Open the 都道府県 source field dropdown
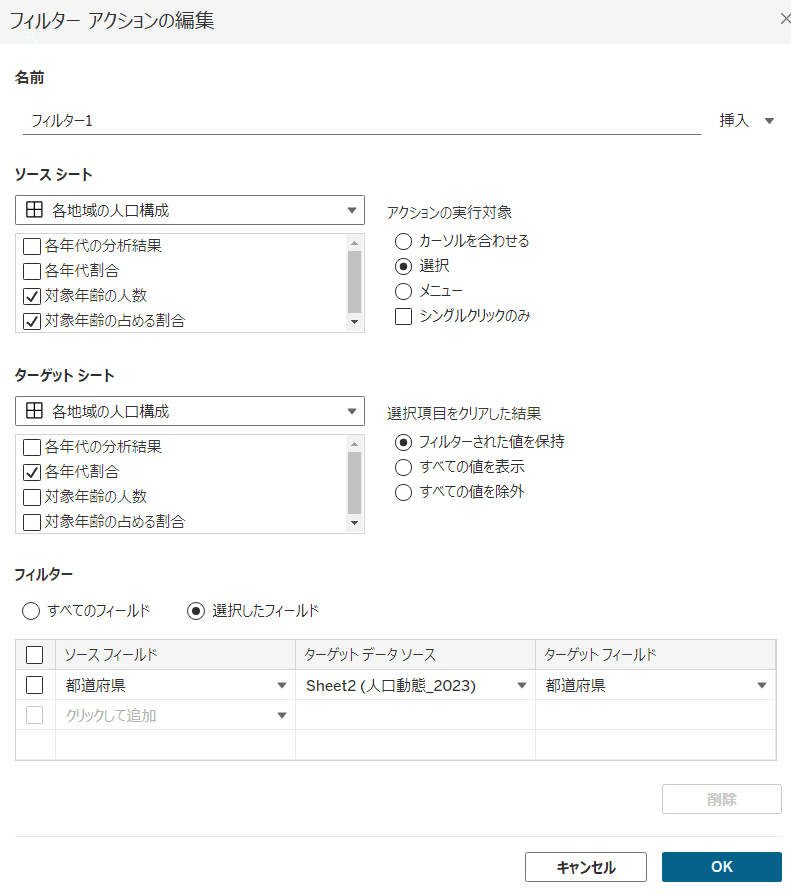Screen dimensions: 791x895 (283, 685)
